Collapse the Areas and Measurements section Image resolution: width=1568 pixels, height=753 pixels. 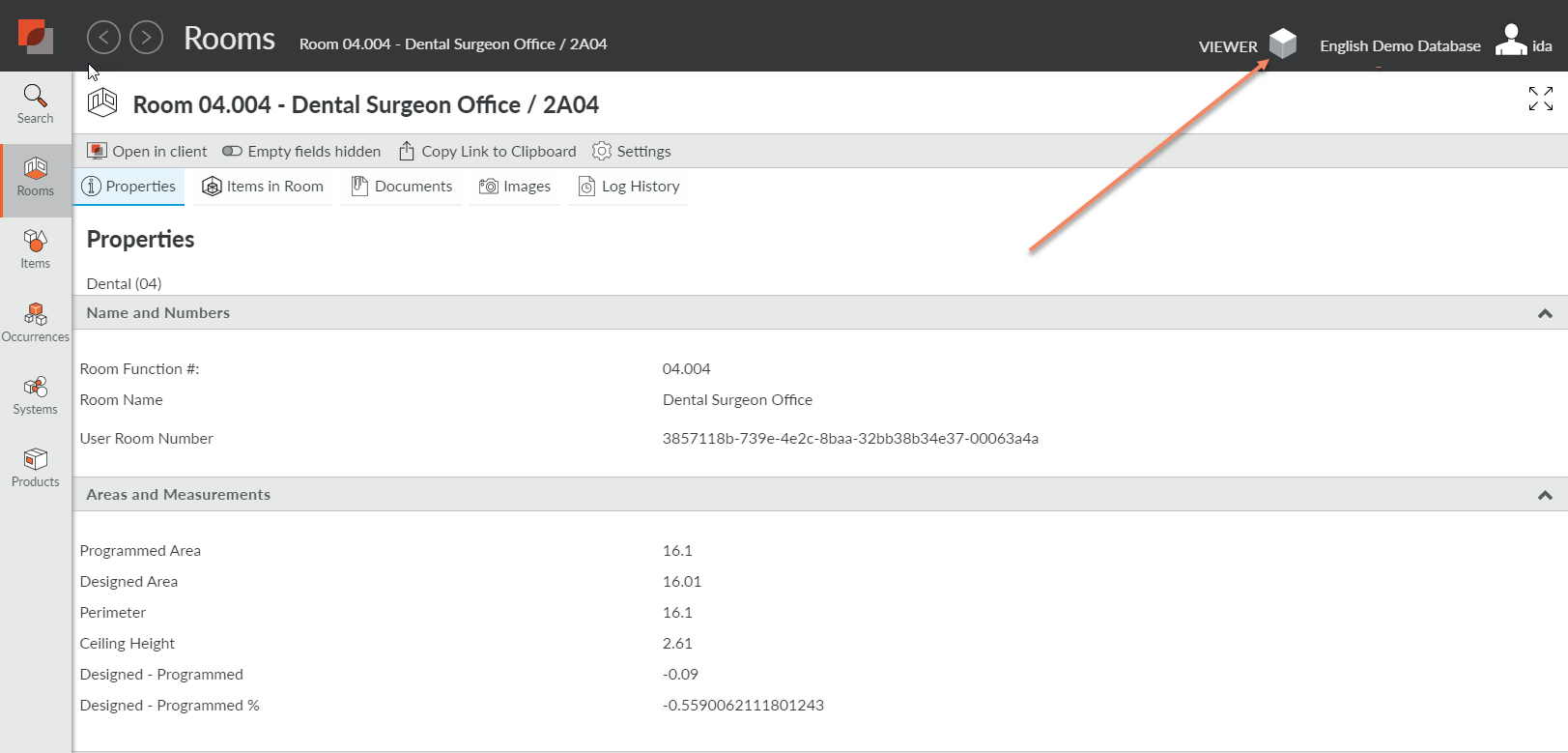1544,495
